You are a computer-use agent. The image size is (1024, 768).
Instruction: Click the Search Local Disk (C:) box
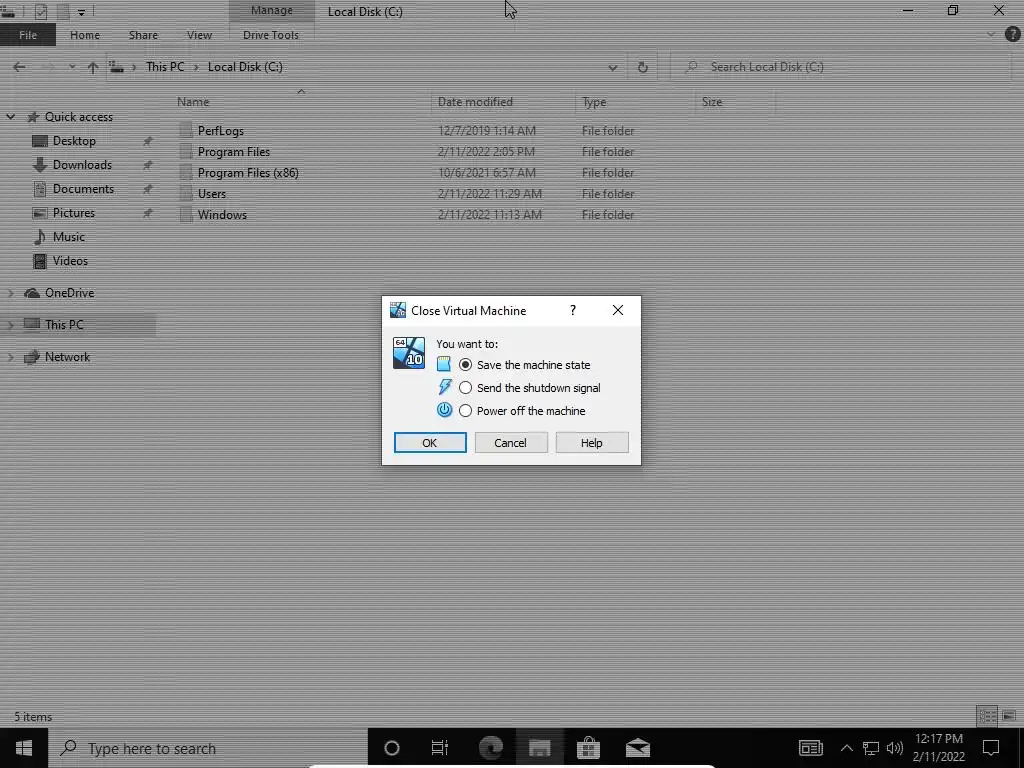click(x=839, y=67)
